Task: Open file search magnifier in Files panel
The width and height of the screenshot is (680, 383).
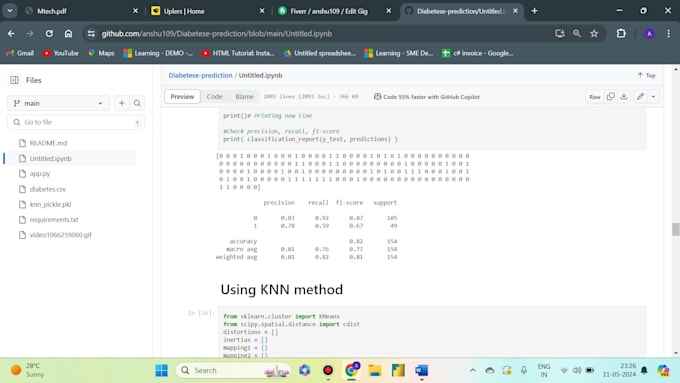Action: (137, 103)
